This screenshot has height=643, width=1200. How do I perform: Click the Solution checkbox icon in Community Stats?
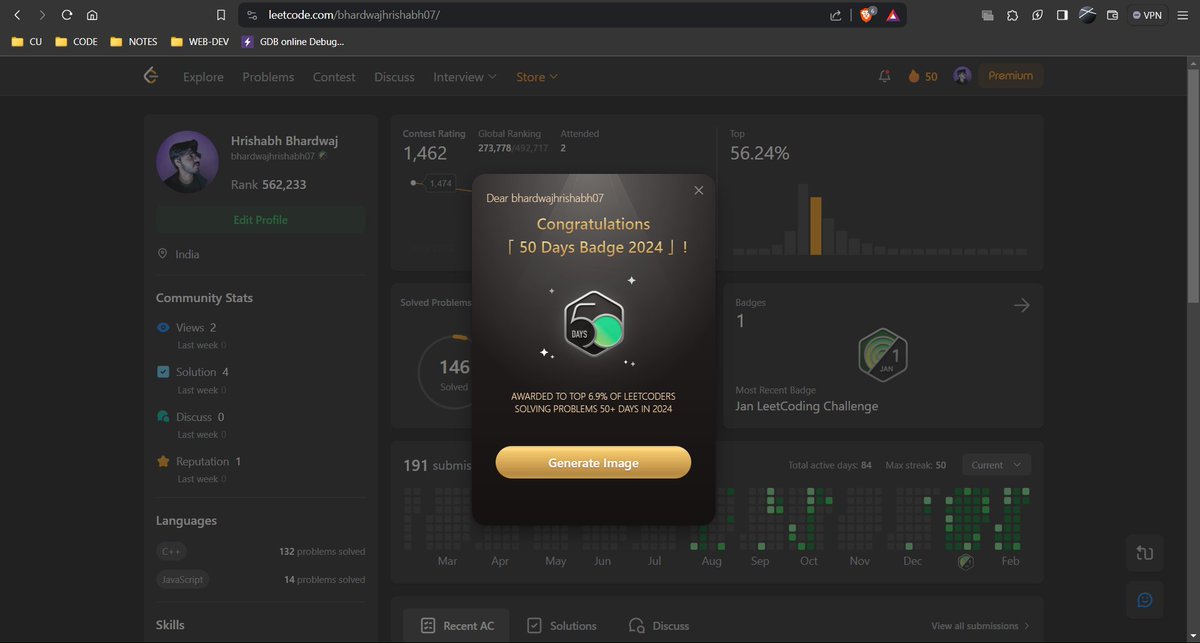[164, 371]
